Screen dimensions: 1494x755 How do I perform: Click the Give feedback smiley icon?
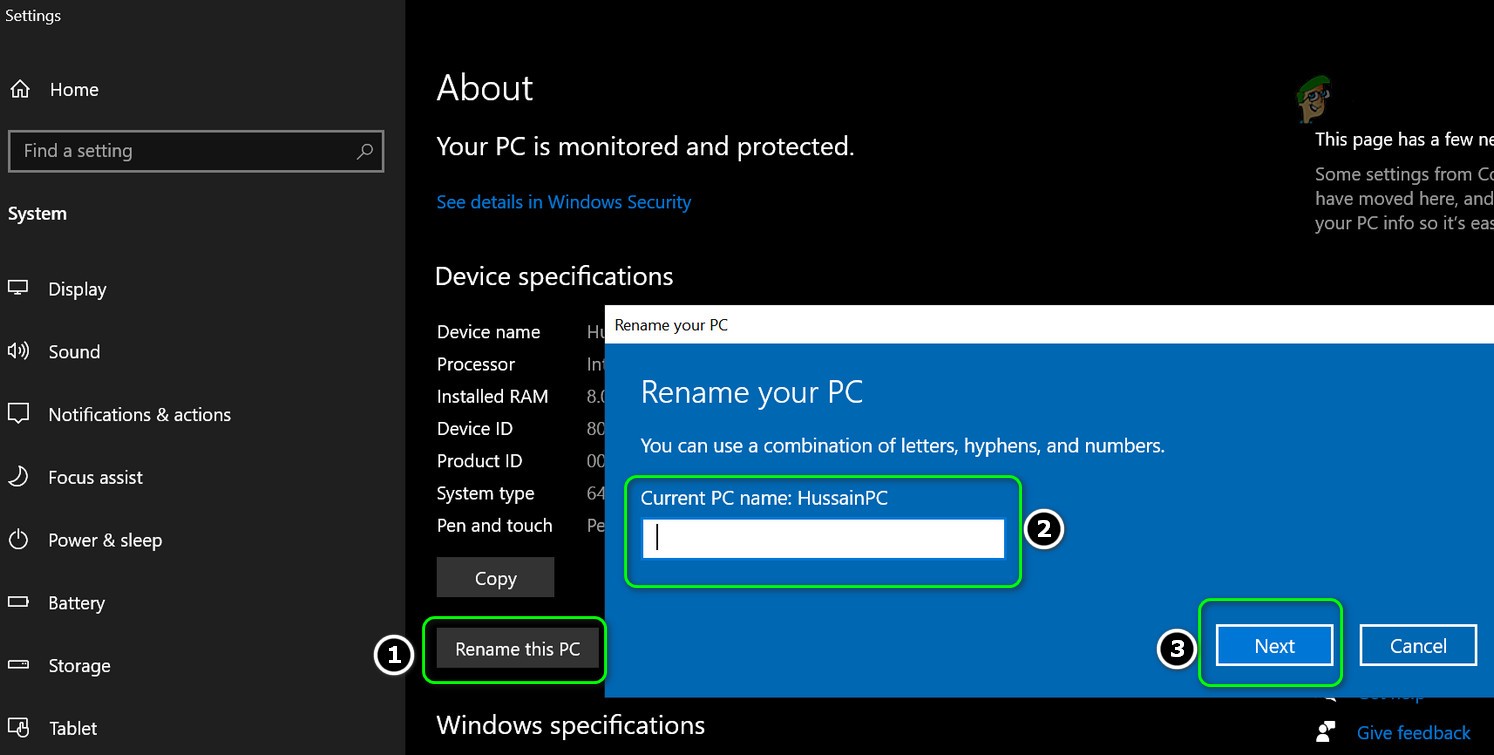(x=1326, y=732)
